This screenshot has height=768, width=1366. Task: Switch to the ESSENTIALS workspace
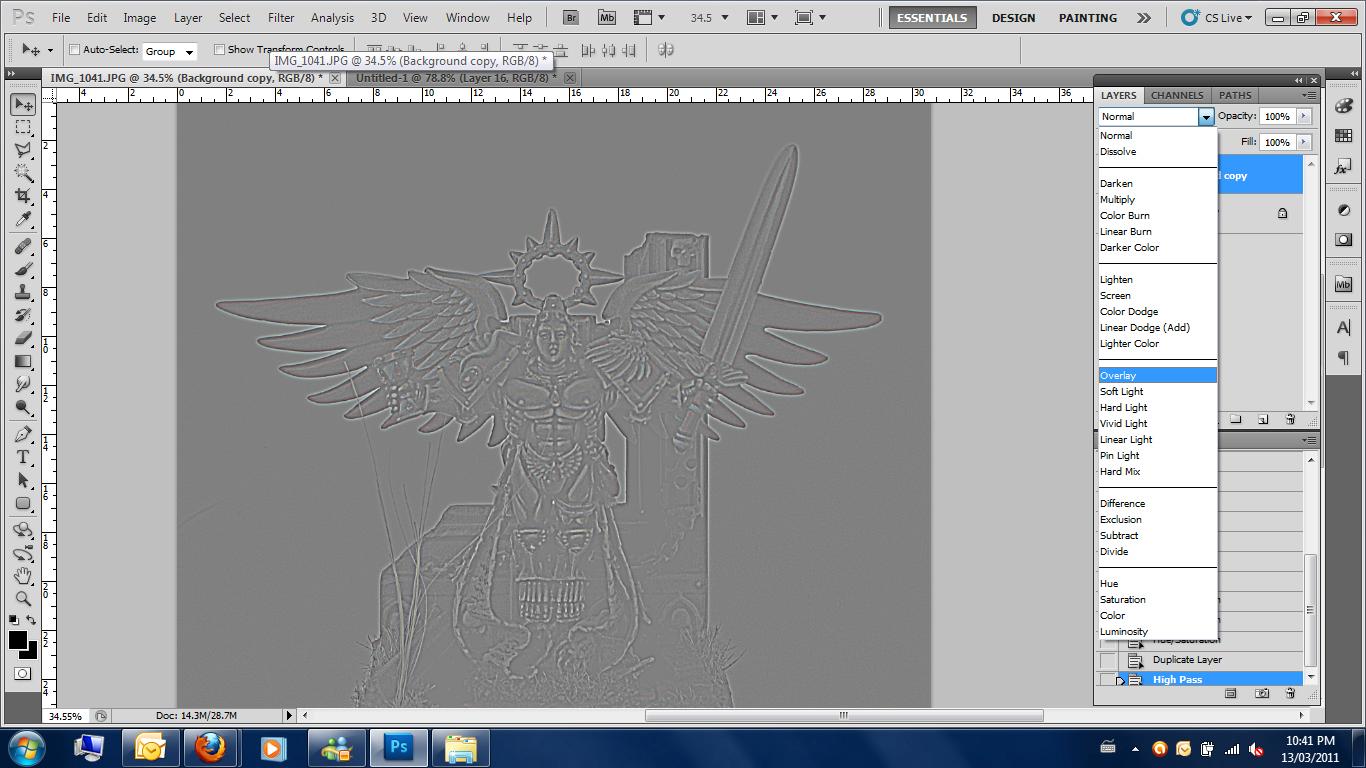pos(932,18)
